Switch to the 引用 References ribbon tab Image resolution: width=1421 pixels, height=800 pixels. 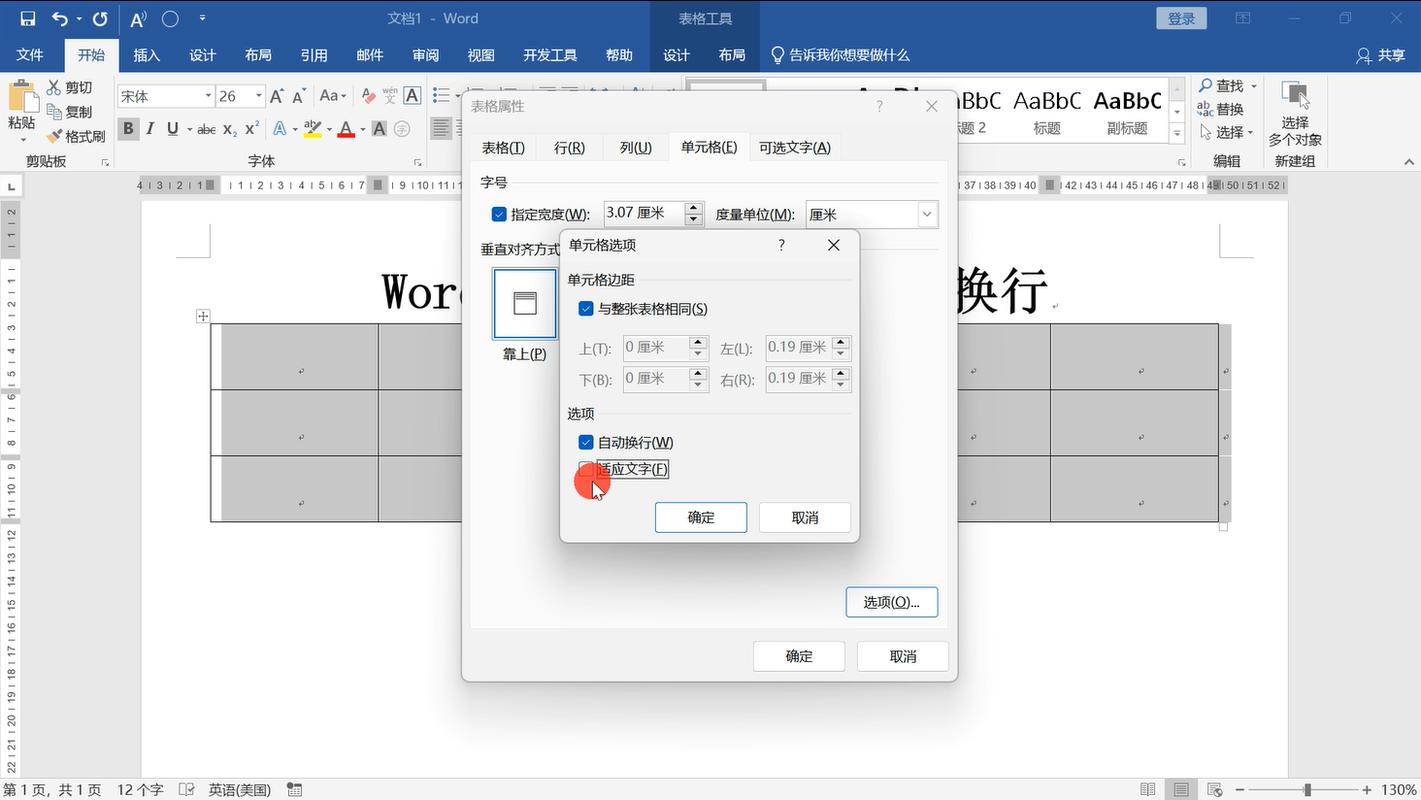click(314, 55)
